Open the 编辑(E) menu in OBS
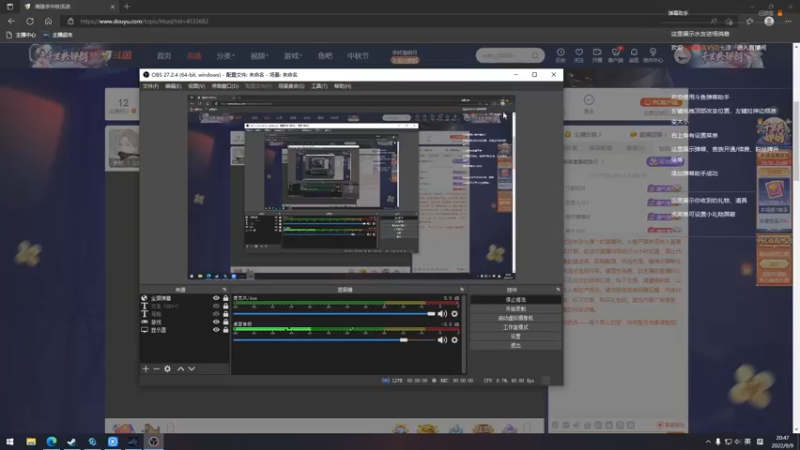 pyautogui.click(x=173, y=86)
